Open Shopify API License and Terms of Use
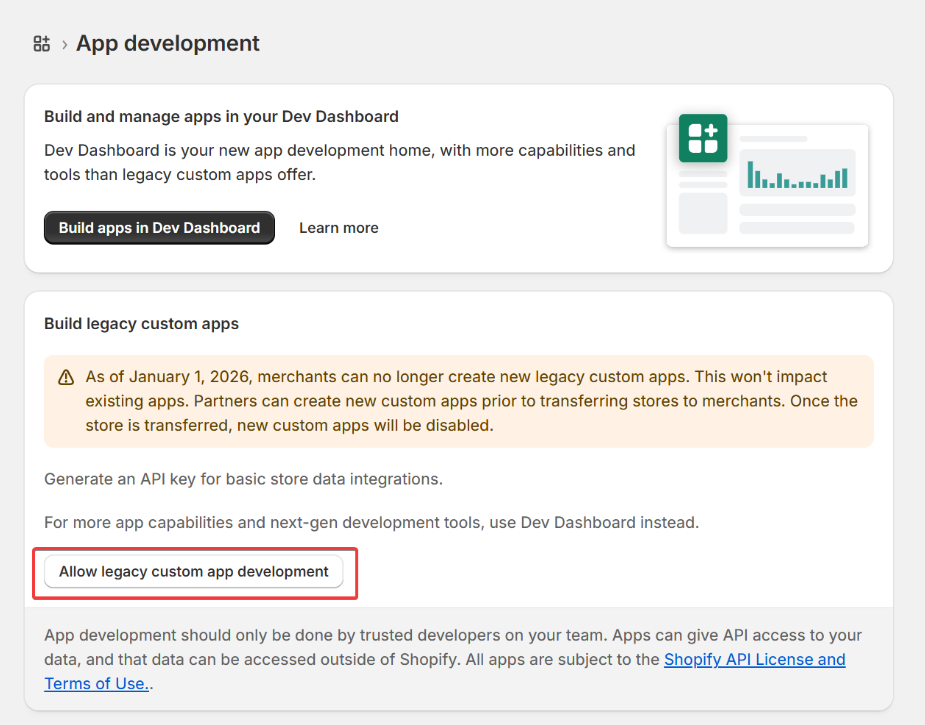The height and width of the screenshot is (725, 925). click(x=754, y=660)
